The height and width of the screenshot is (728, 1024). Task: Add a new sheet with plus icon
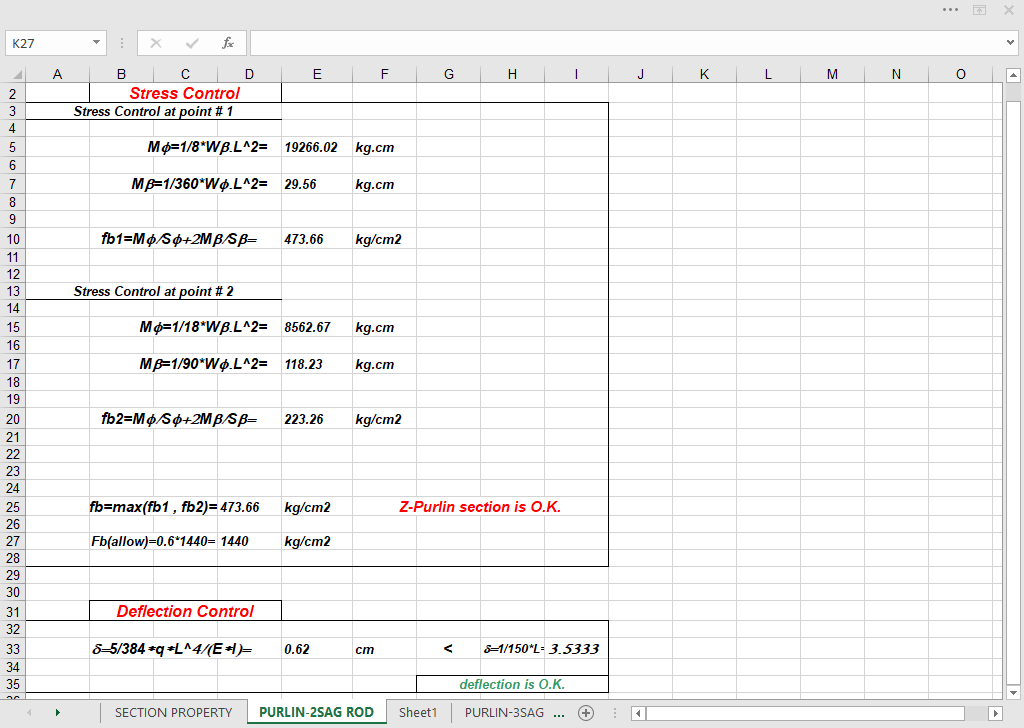click(586, 713)
